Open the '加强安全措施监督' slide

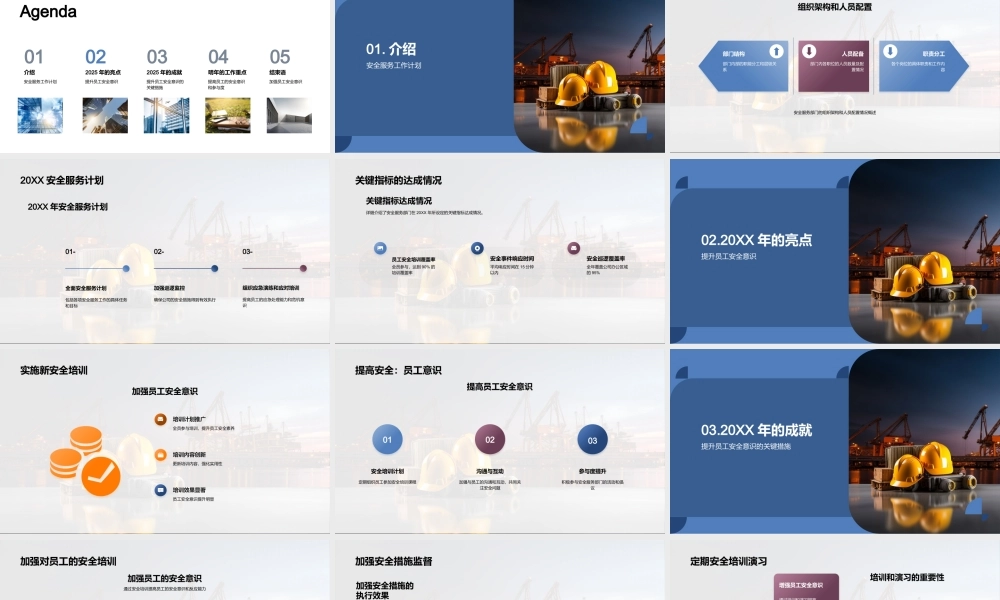499,569
